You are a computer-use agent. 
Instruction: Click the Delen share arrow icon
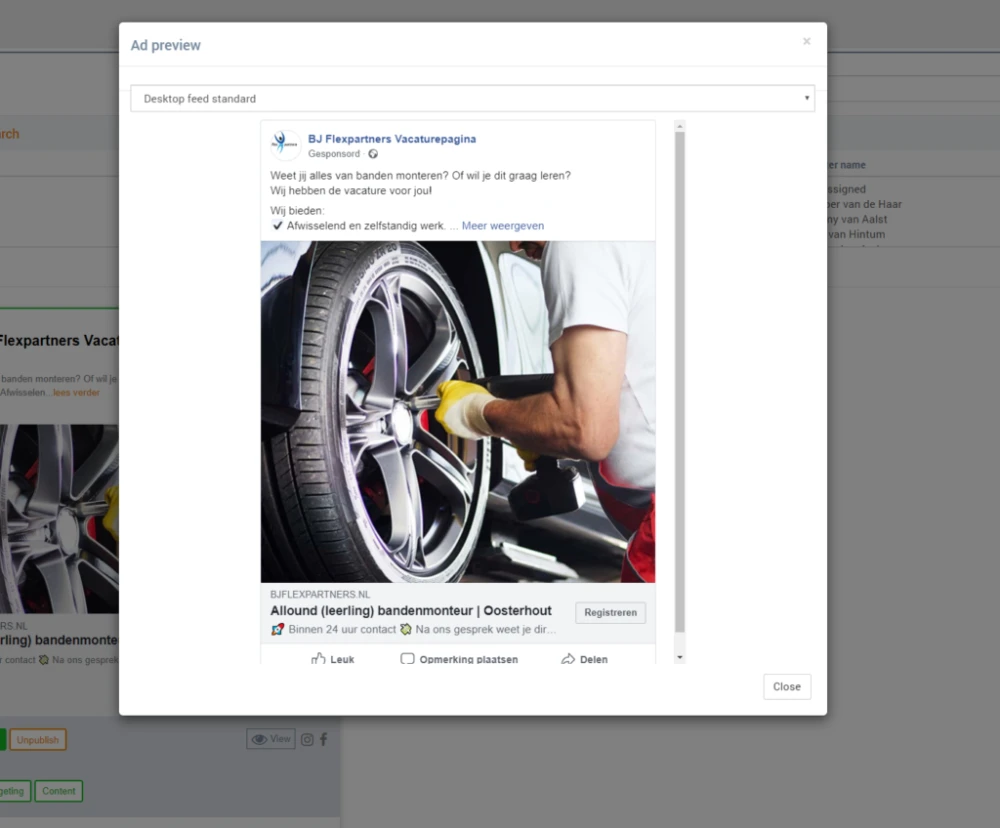pyautogui.click(x=568, y=659)
